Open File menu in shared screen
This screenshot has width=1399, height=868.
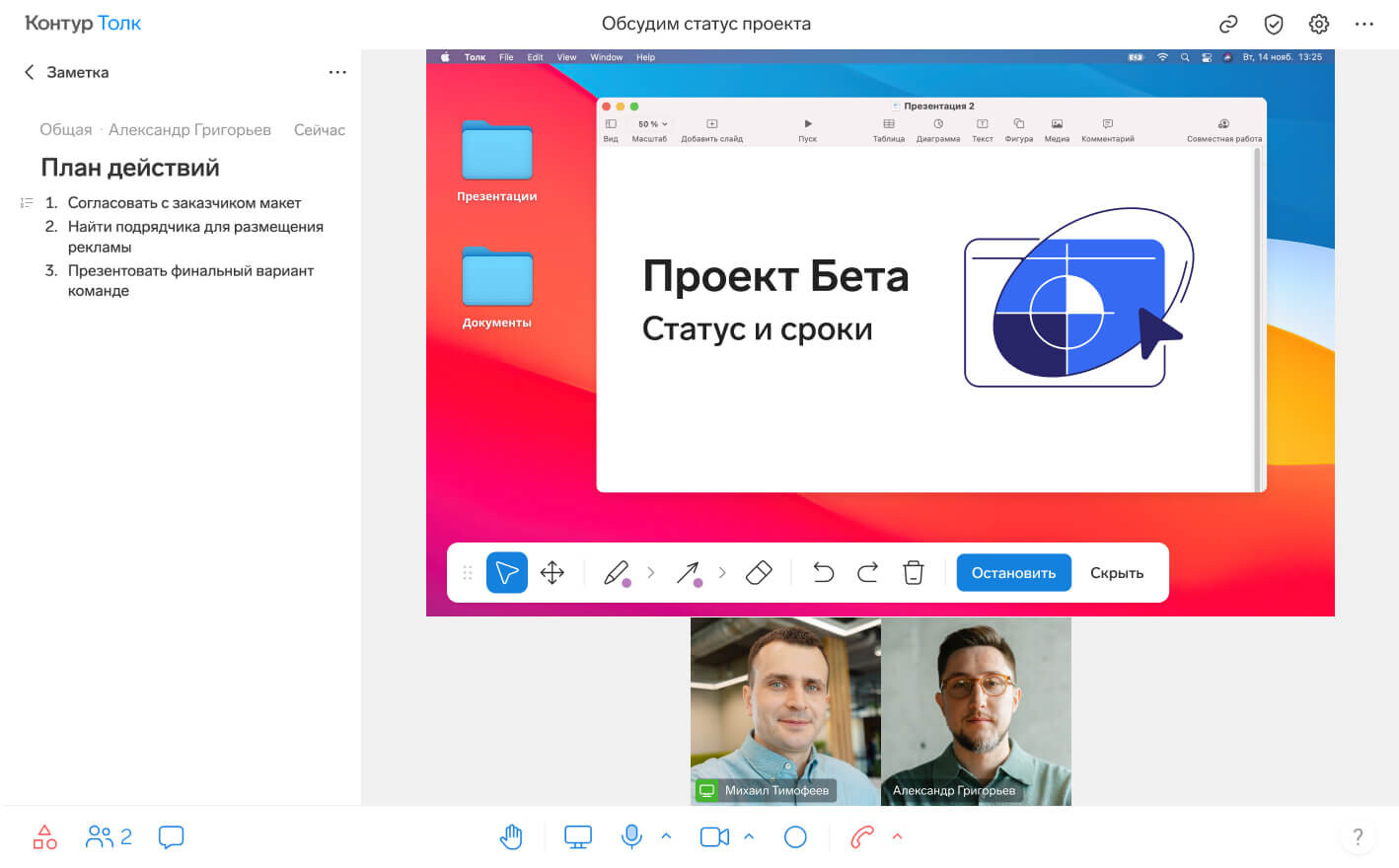tap(506, 57)
